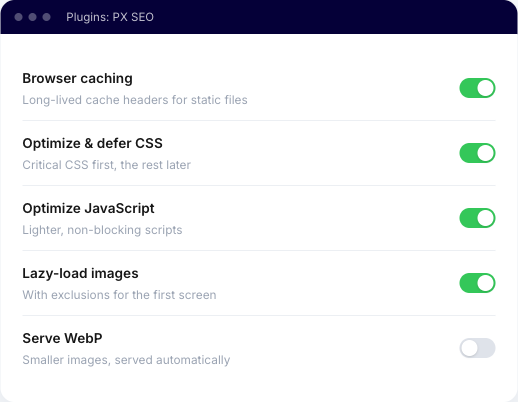Select the 'Serve WebP' heading

[x=62, y=338]
